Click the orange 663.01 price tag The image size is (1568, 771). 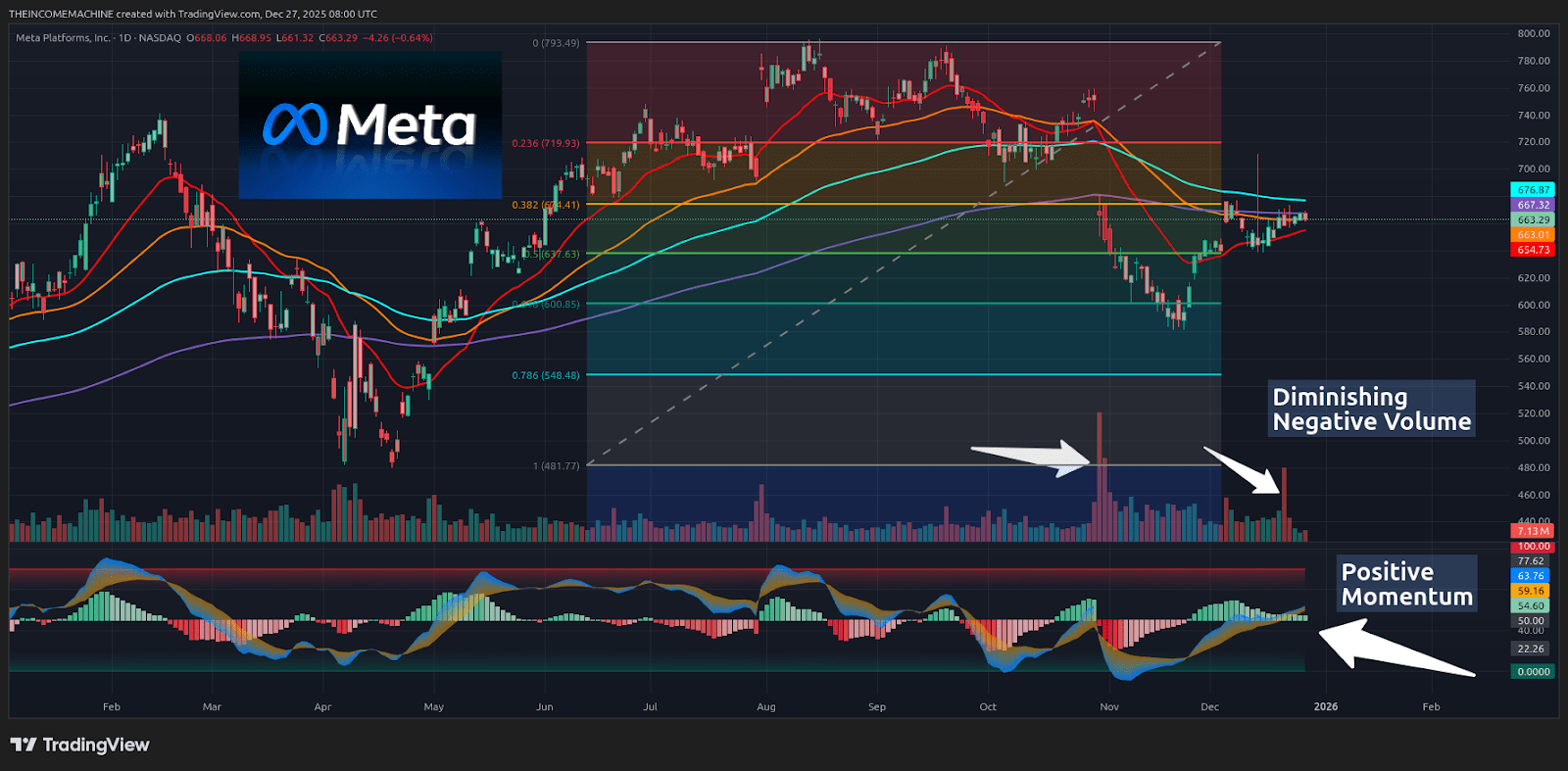1534,235
